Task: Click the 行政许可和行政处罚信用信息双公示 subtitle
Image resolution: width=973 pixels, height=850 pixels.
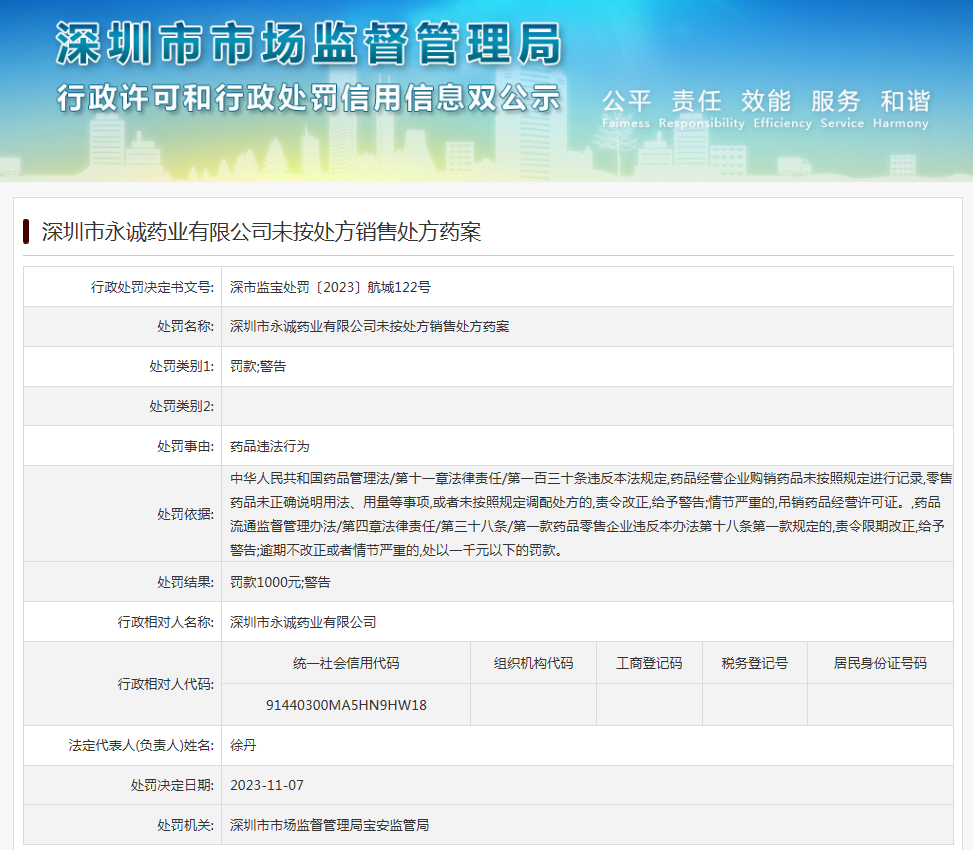Action: pos(308,98)
